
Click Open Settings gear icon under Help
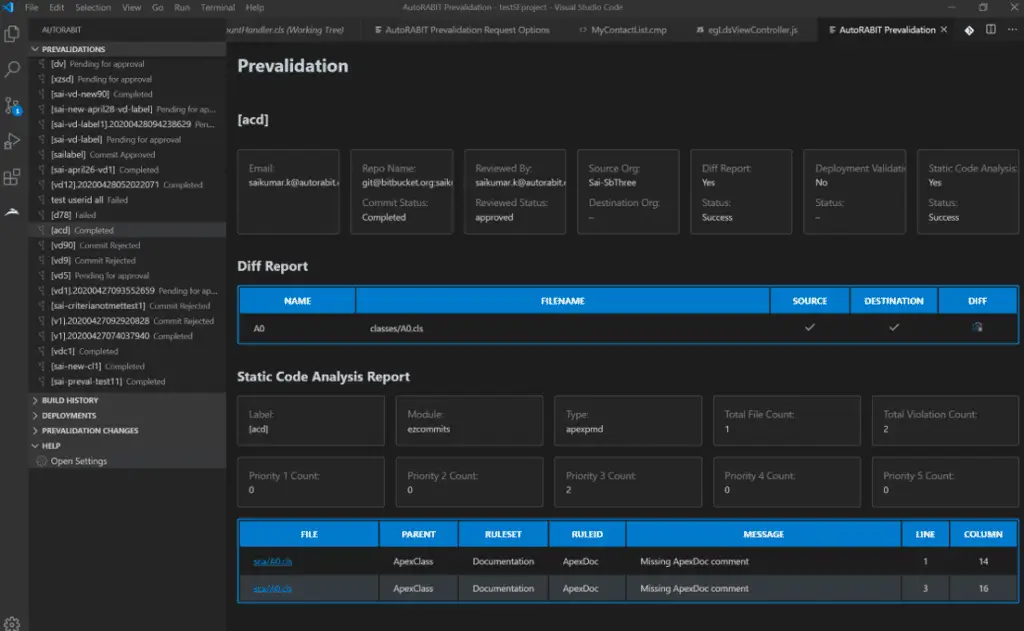(x=41, y=461)
